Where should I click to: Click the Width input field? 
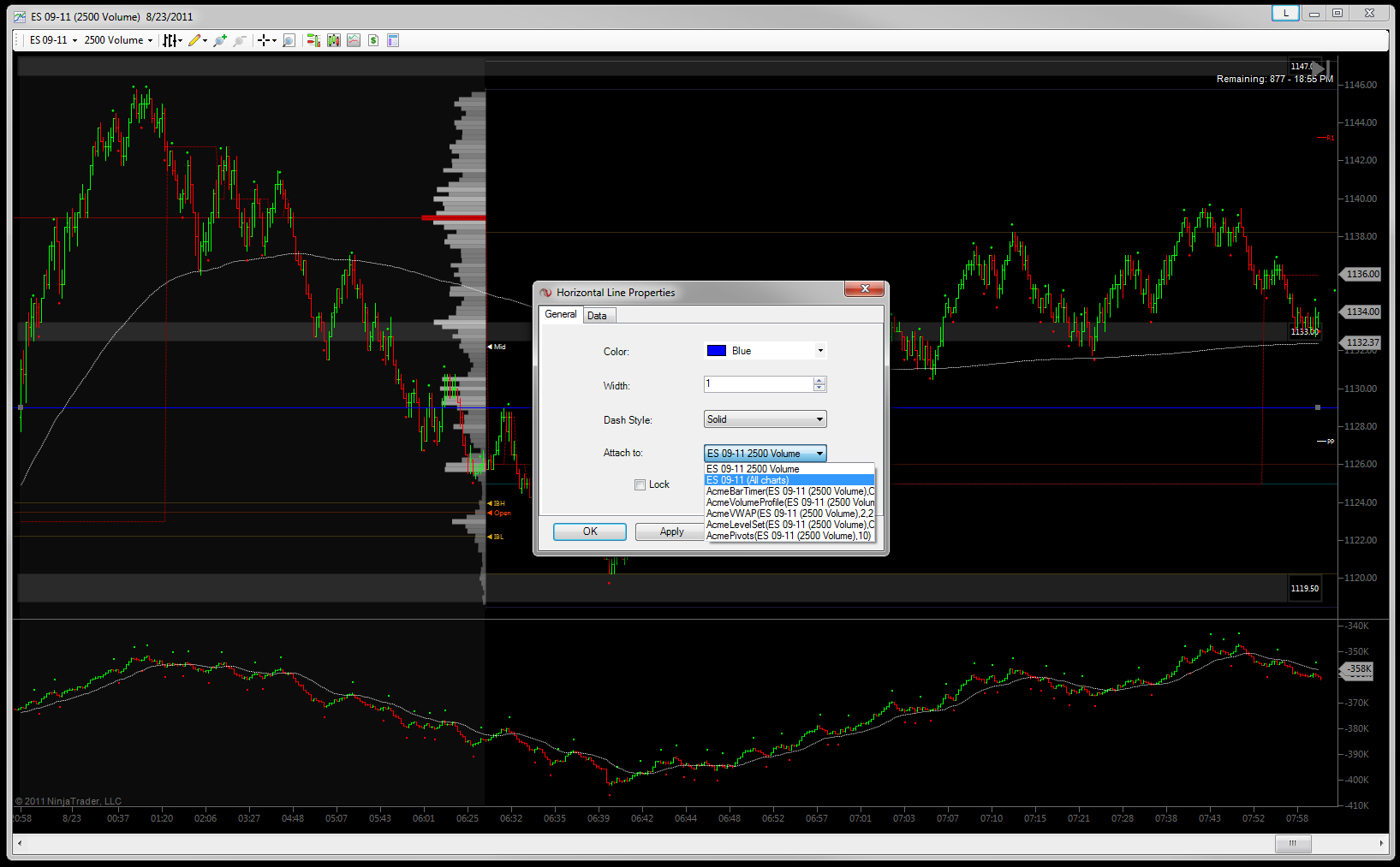pos(759,384)
